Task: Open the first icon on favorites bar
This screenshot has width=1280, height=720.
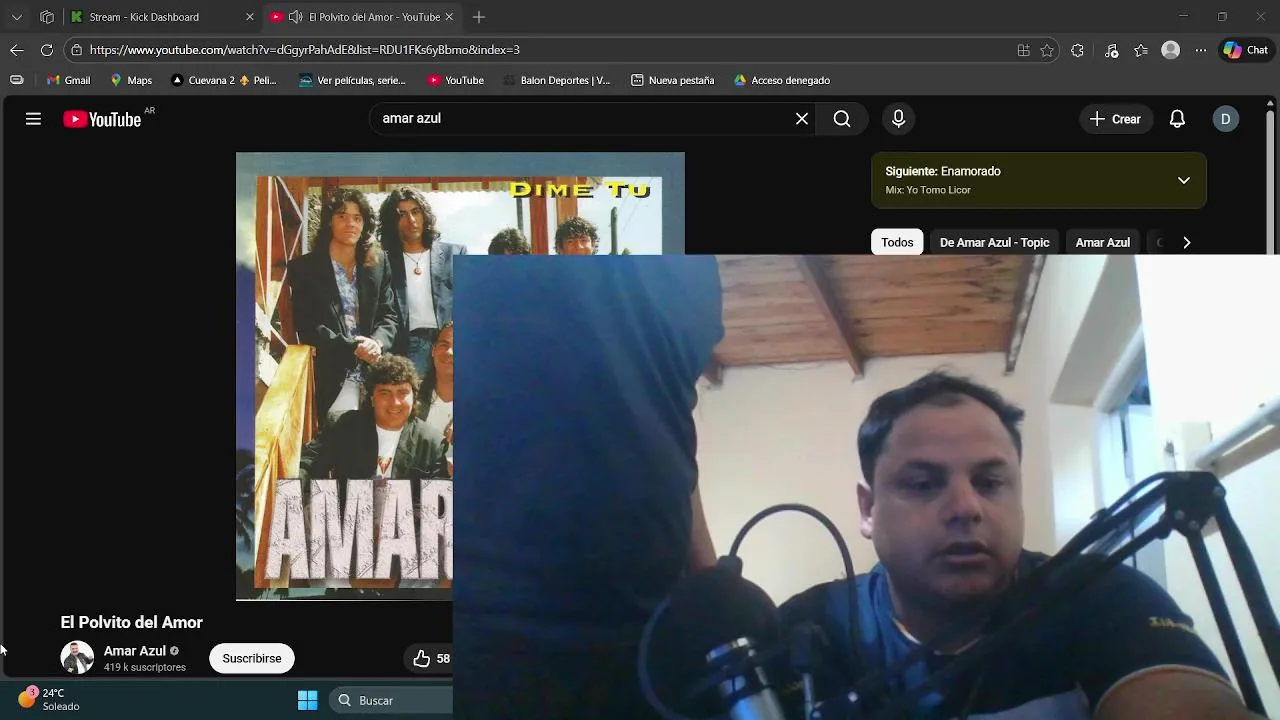Action: [16, 80]
